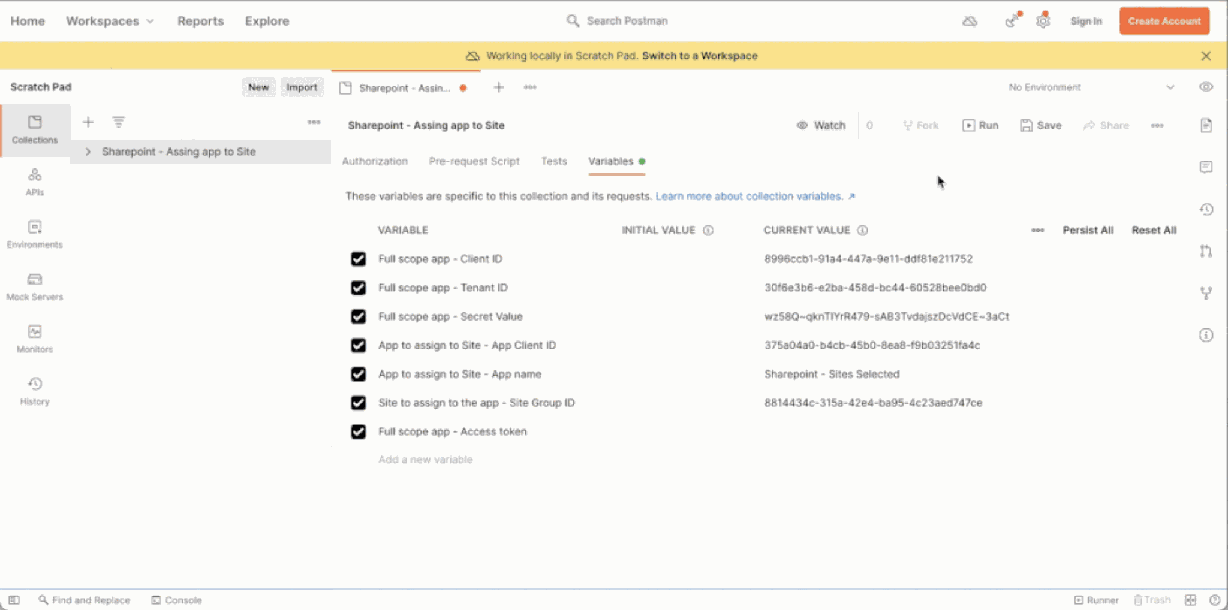Switch to the Tests tab
The image size is (1228, 610).
(554, 161)
